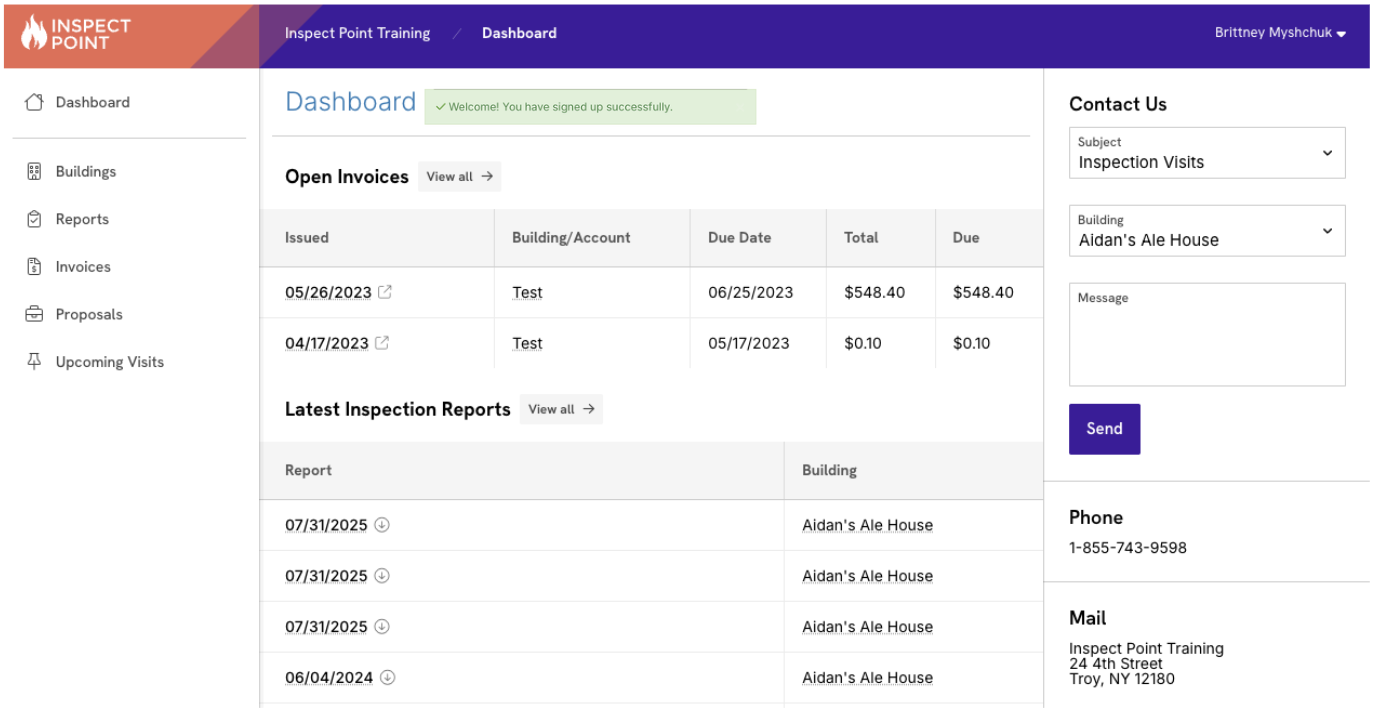
Task: Download icon beside first 07/31/2025 report
Action: pos(382,525)
